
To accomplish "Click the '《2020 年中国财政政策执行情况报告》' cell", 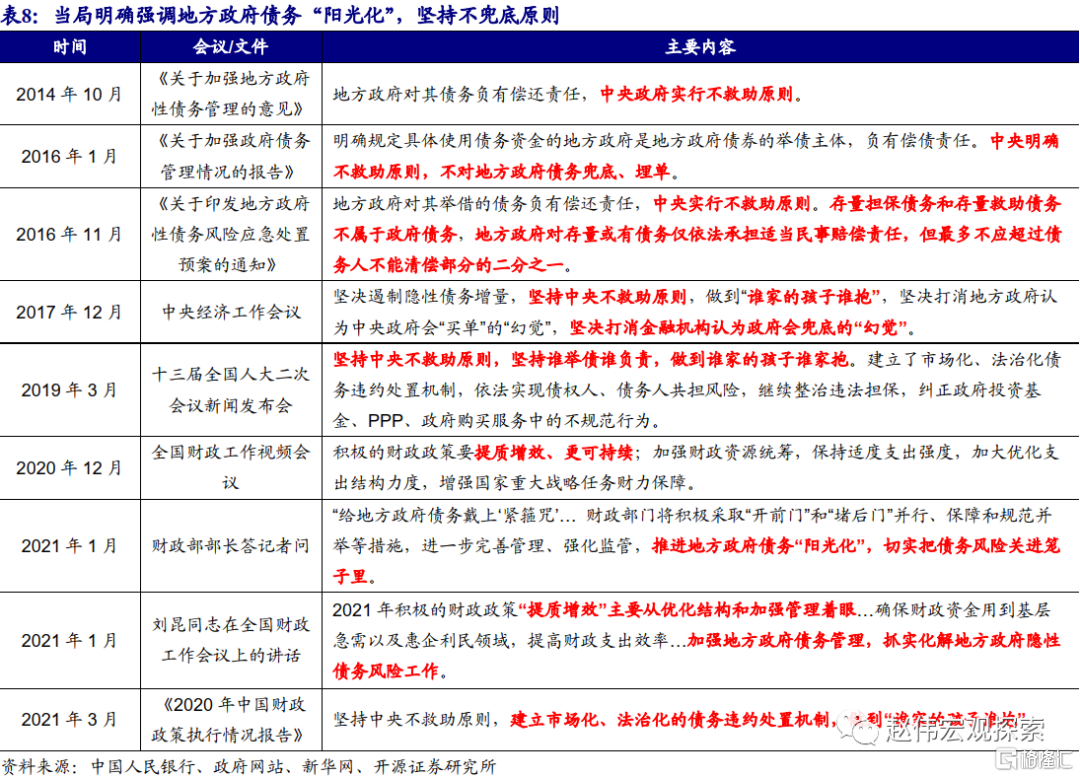I will [x=231, y=720].
